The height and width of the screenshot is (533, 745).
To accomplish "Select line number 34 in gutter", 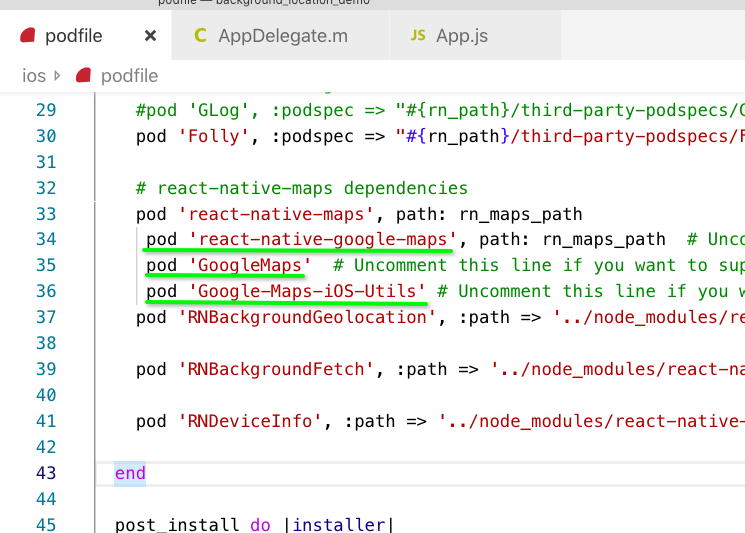I will pos(46,239).
